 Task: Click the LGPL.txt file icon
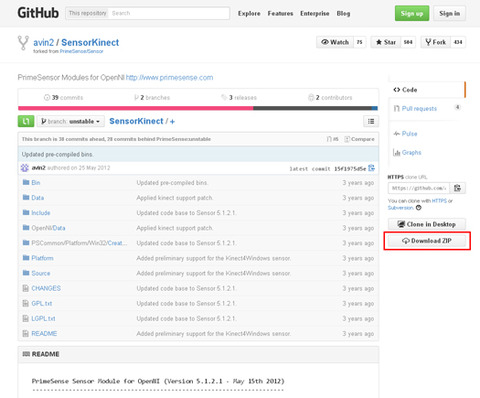point(25,318)
